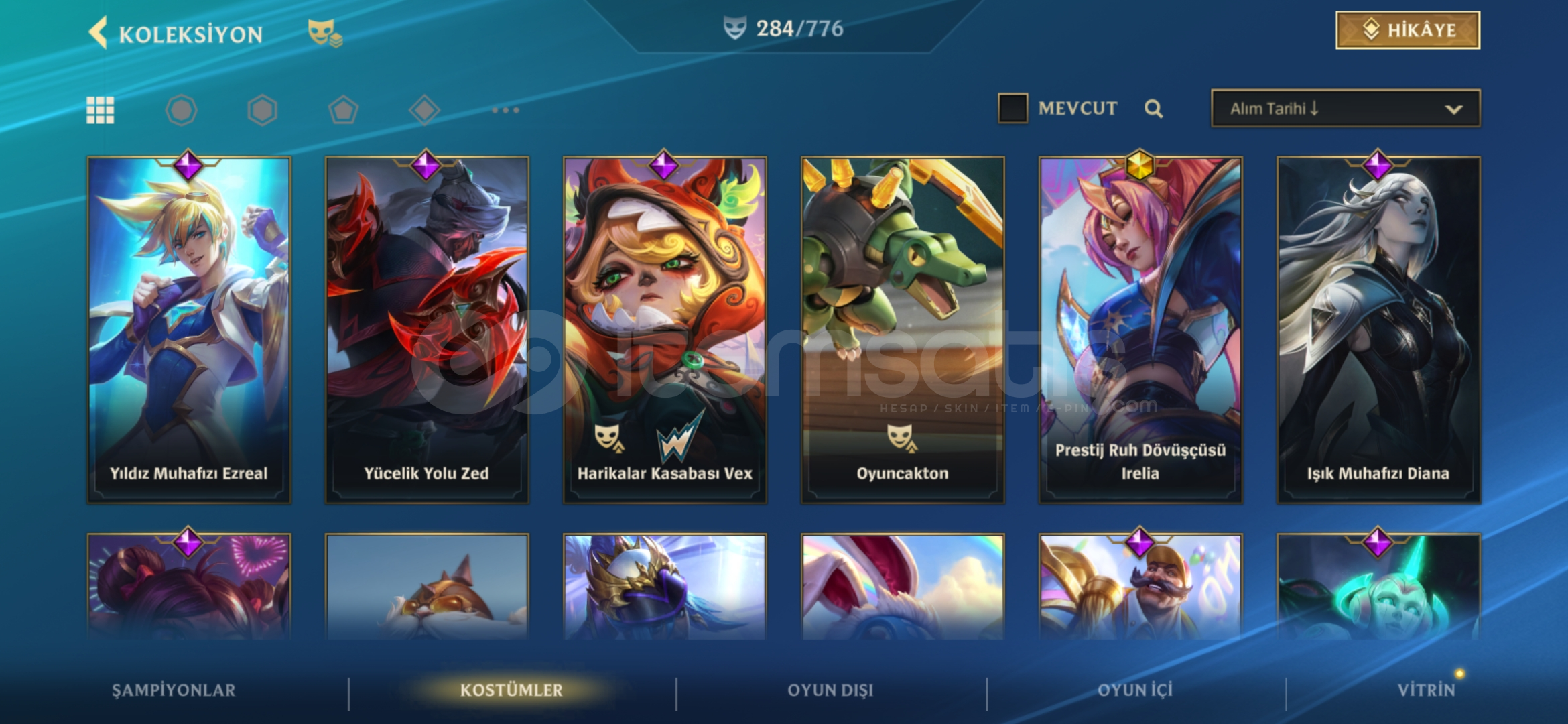
Task: Choose the hexagon rarity filter icon
Action: point(262,110)
